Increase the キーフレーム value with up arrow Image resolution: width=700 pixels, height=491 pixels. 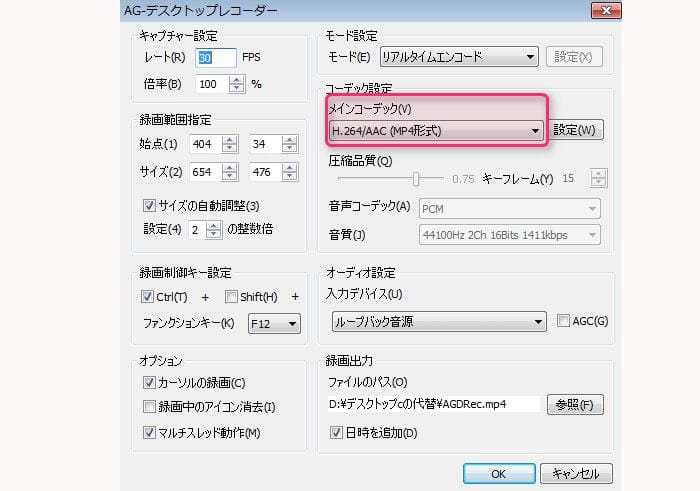[x=598, y=174]
